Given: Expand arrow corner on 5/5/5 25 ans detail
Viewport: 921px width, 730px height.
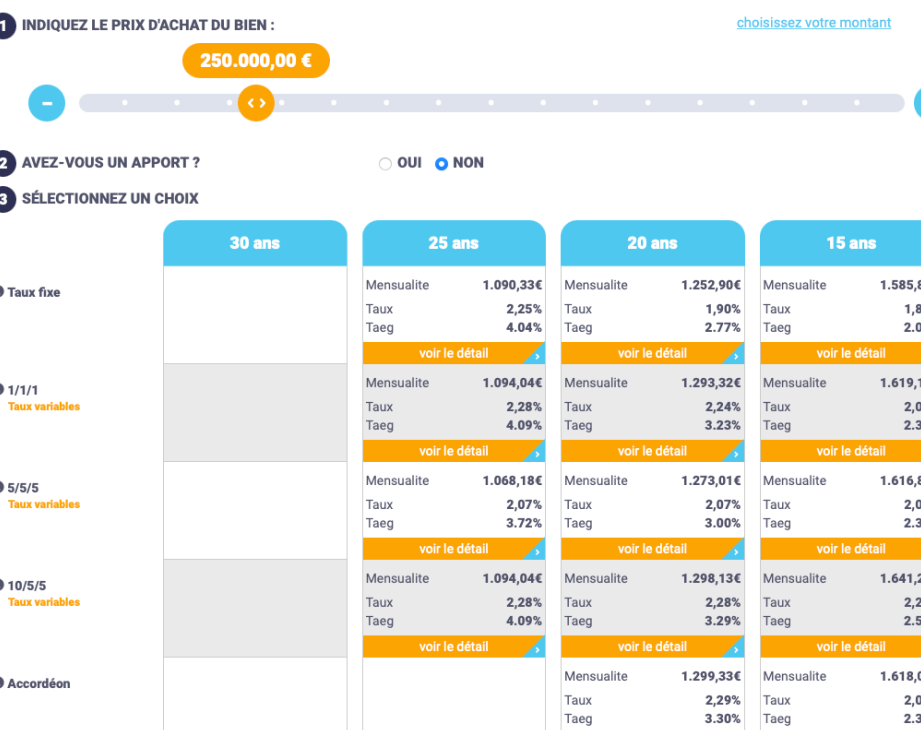Looking at the screenshot, I should pos(538,551).
